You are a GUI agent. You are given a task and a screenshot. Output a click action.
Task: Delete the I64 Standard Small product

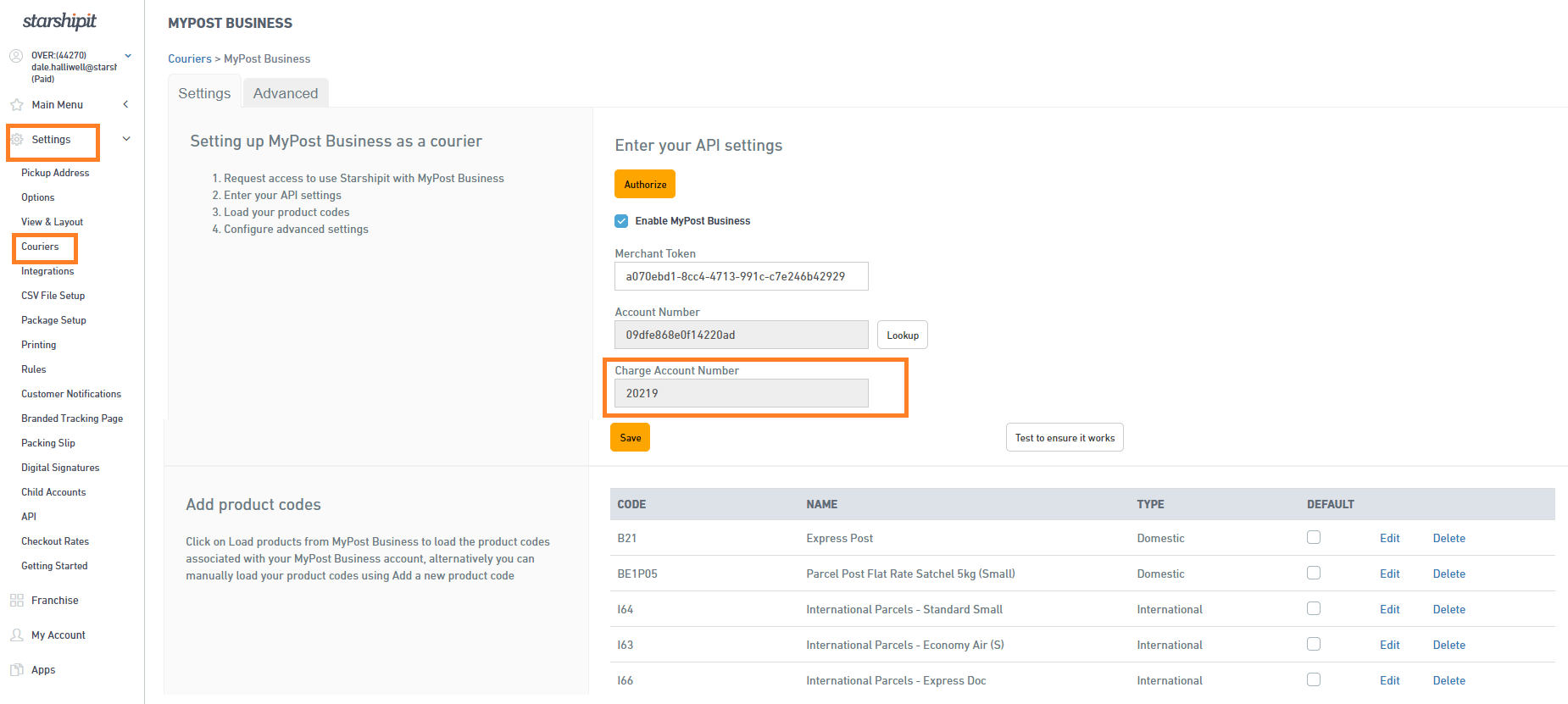(x=1449, y=609)
